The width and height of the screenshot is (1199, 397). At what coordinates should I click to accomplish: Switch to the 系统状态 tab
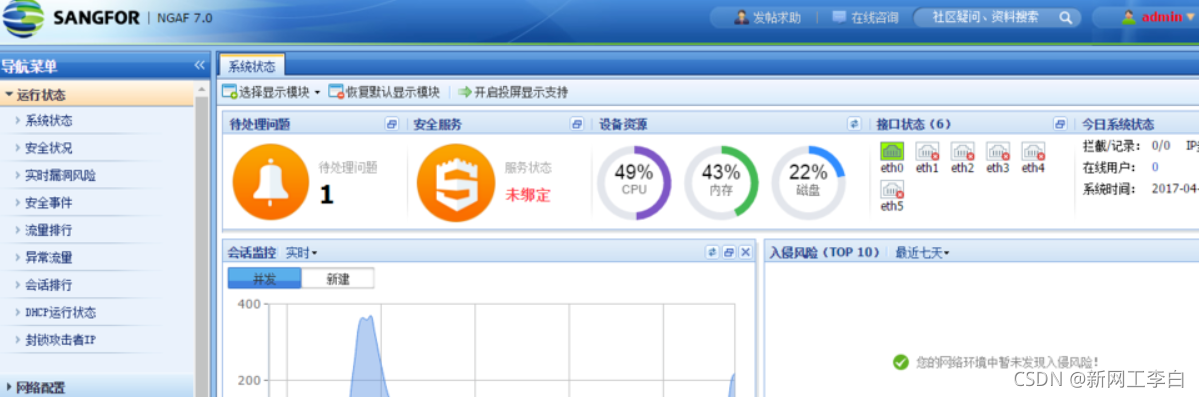[252, 66]
